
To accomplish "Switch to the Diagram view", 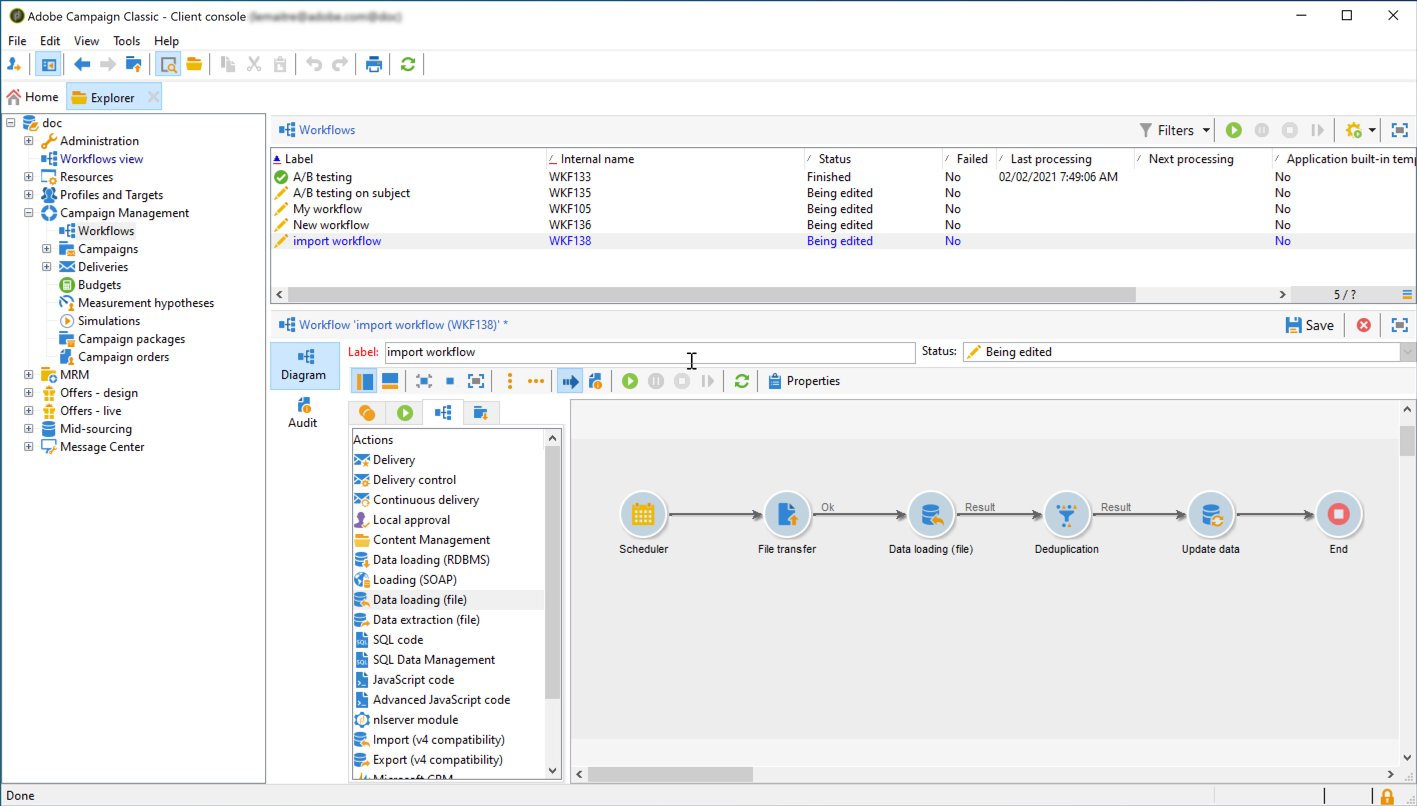I will 304,365.
